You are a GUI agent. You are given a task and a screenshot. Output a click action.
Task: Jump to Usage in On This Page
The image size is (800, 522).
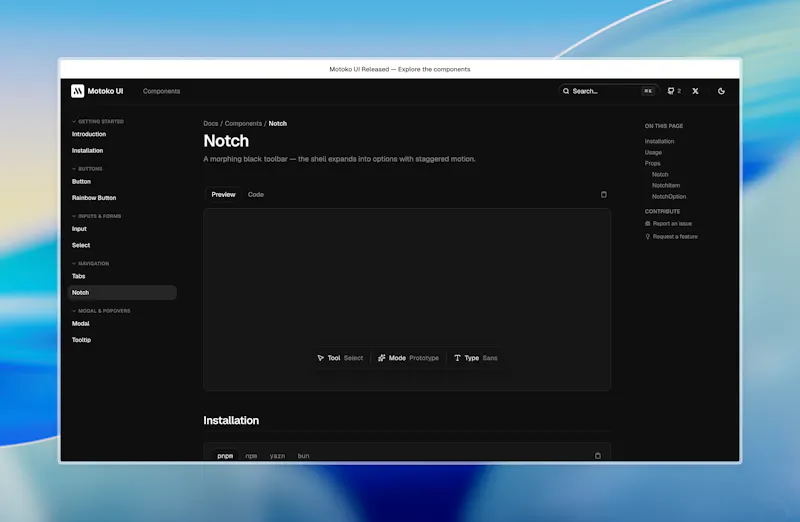(x=653, y=153)
